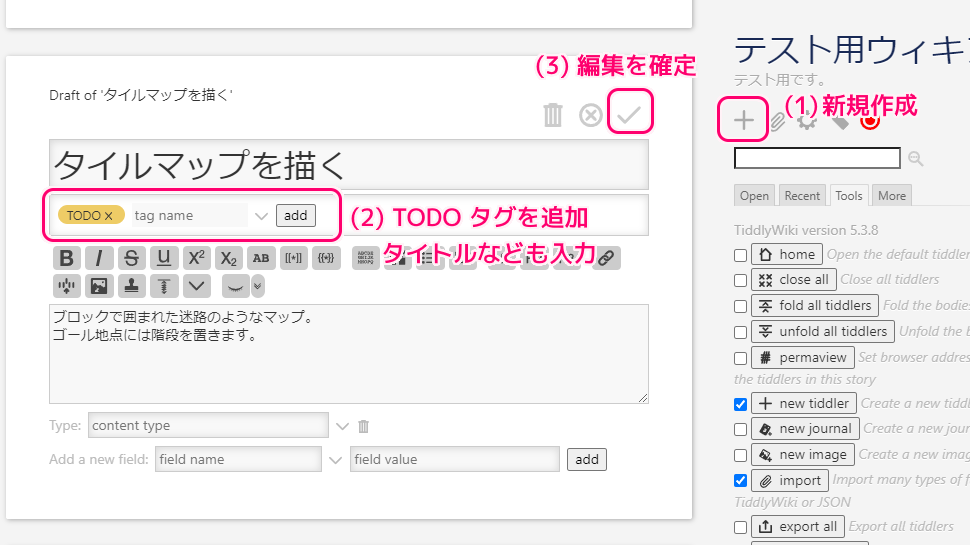The width and height of the screenshot is (970, 545).
Task: Toggle the close all checkbox
Action: [x=740, y=280]
